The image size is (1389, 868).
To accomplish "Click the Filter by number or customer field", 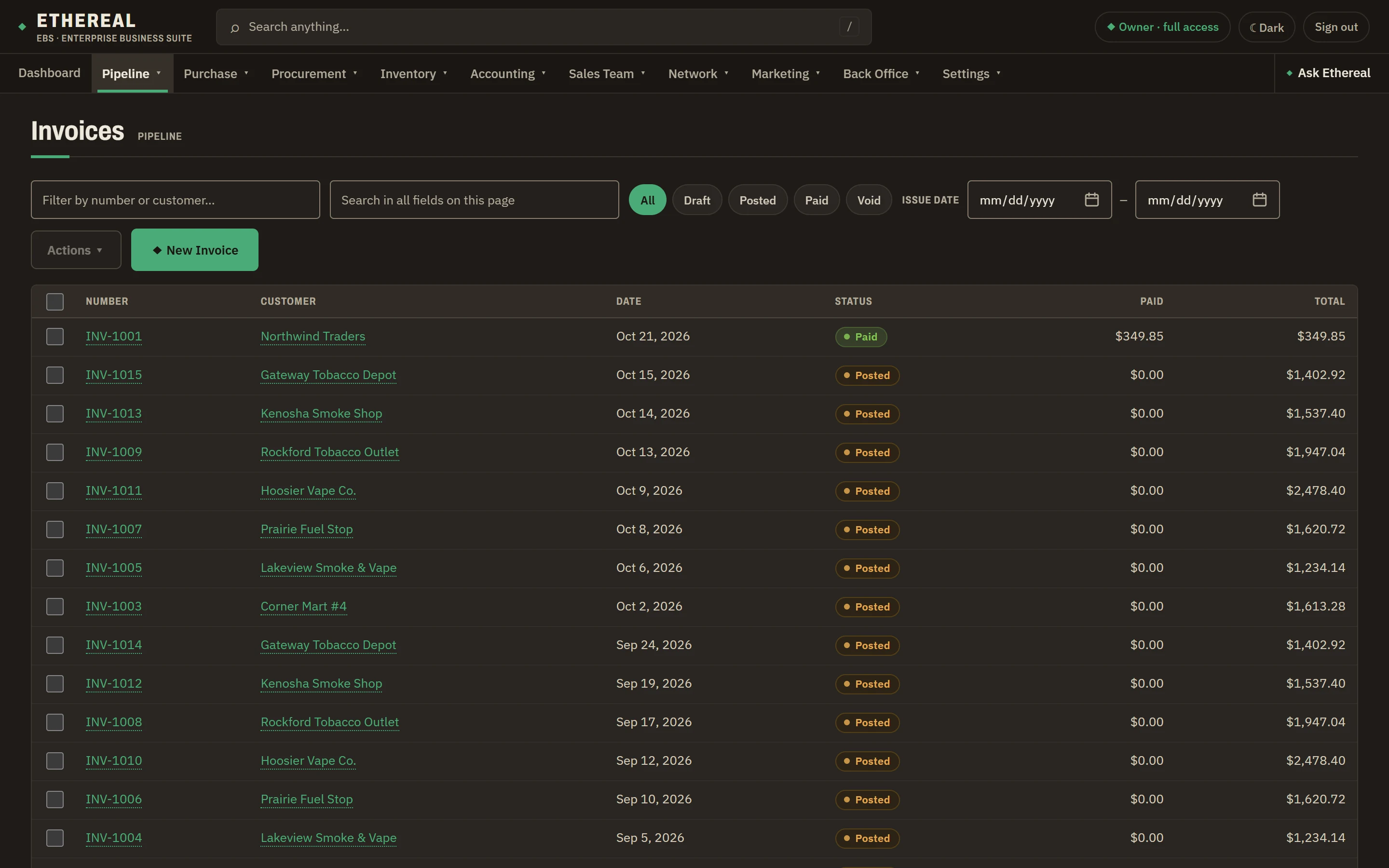I will [175, 200].
